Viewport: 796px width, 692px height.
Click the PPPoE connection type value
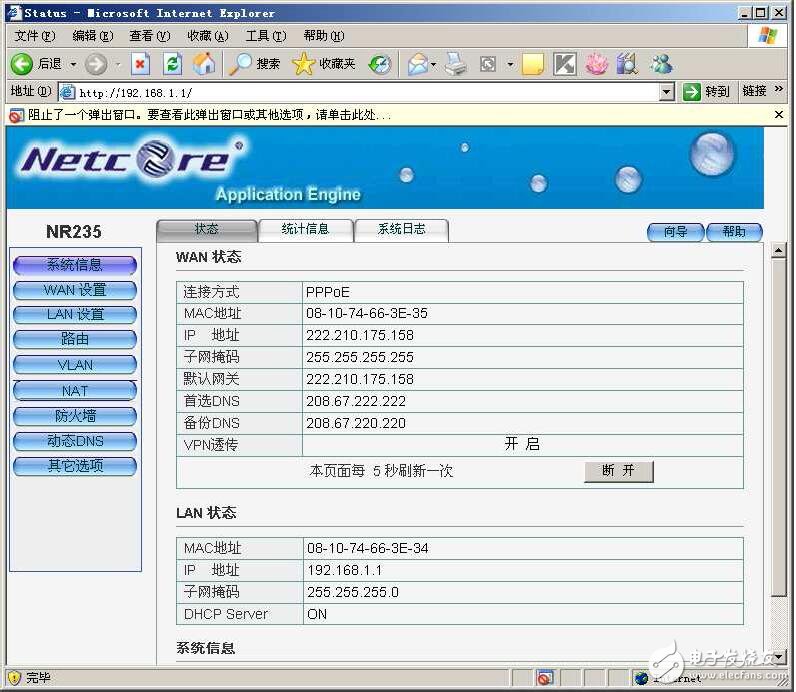click(327, 292)
